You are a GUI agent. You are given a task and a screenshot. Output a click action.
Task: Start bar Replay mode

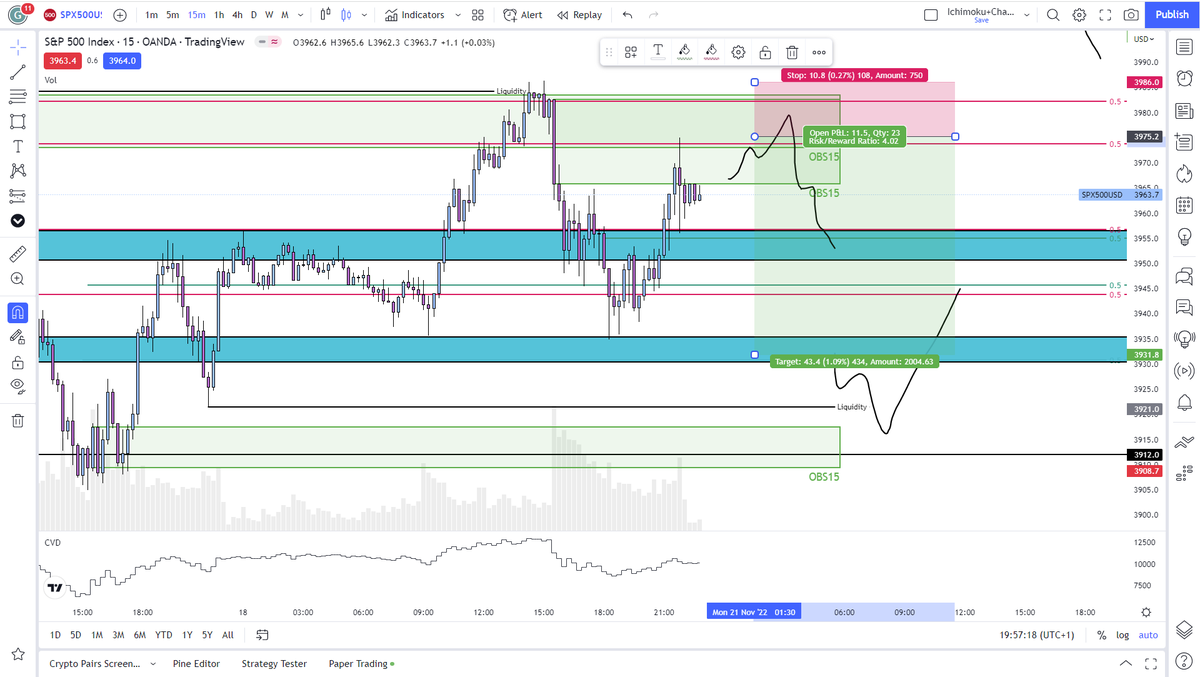click(x=580, y=15)
